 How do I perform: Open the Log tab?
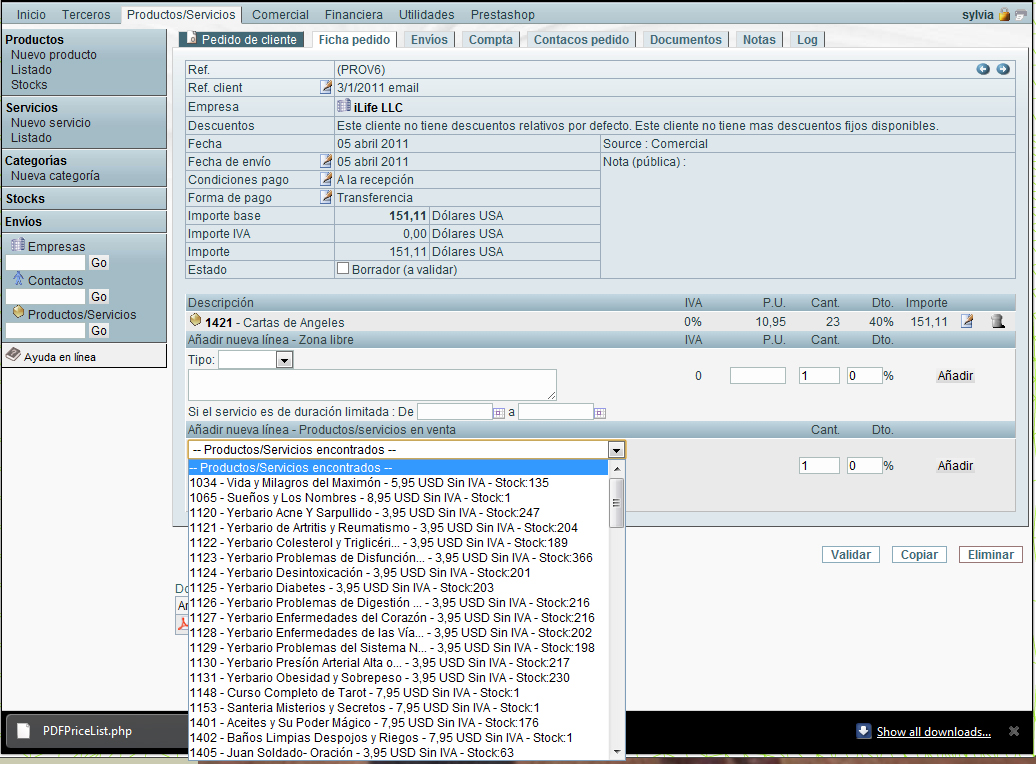click(807, 40)
